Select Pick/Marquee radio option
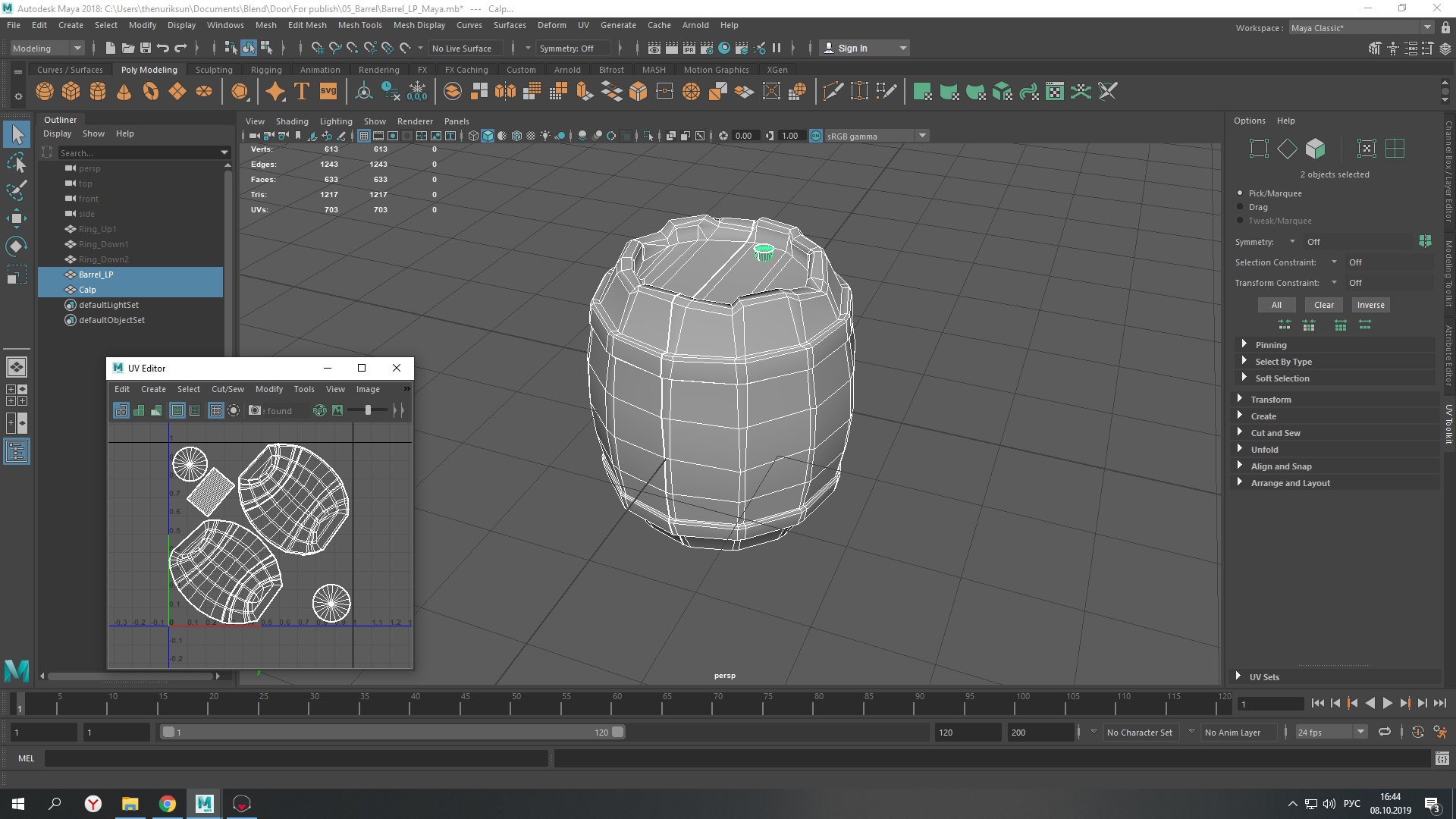 (1241, 193)
